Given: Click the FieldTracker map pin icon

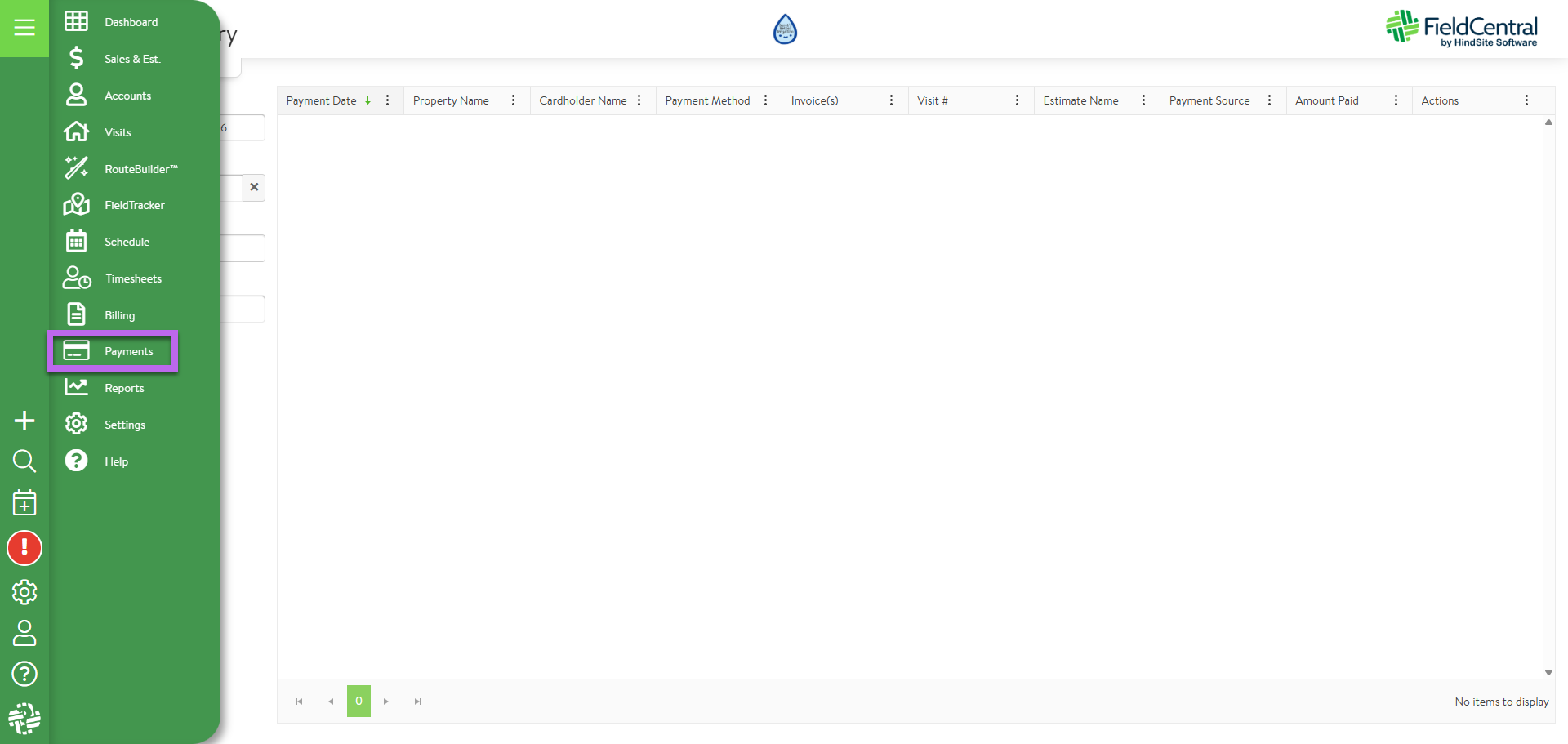Looking at the screenshot, I should (x=76, y=205).
